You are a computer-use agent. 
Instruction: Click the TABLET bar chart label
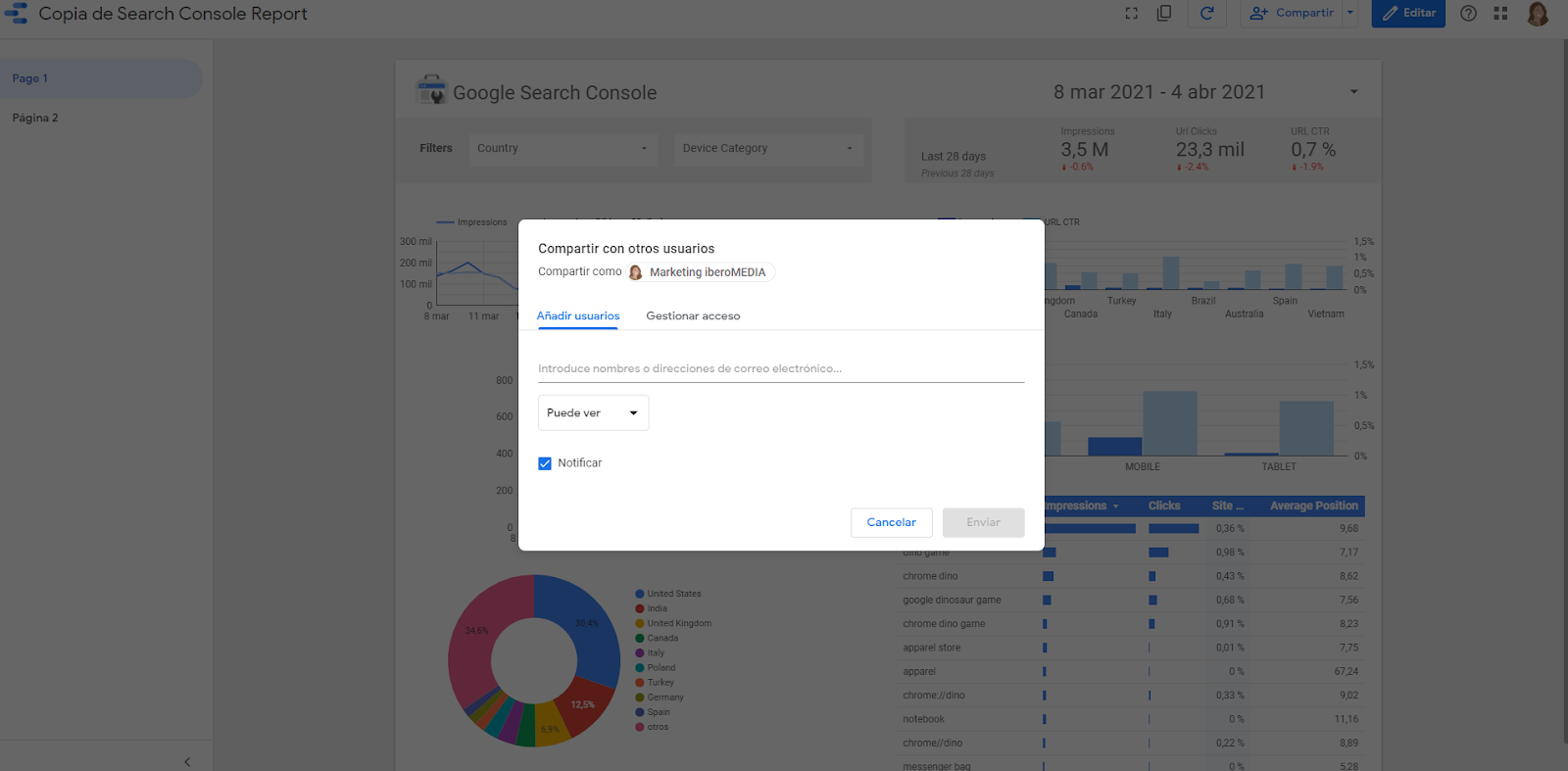[x=1279, y=467]
